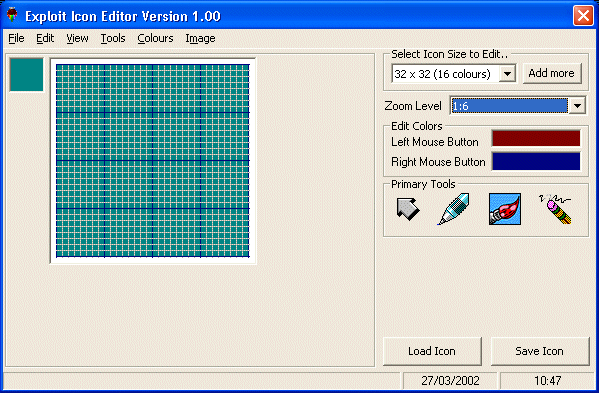
Task: Open the Tools menu
Action: click(x=113, y=38)
